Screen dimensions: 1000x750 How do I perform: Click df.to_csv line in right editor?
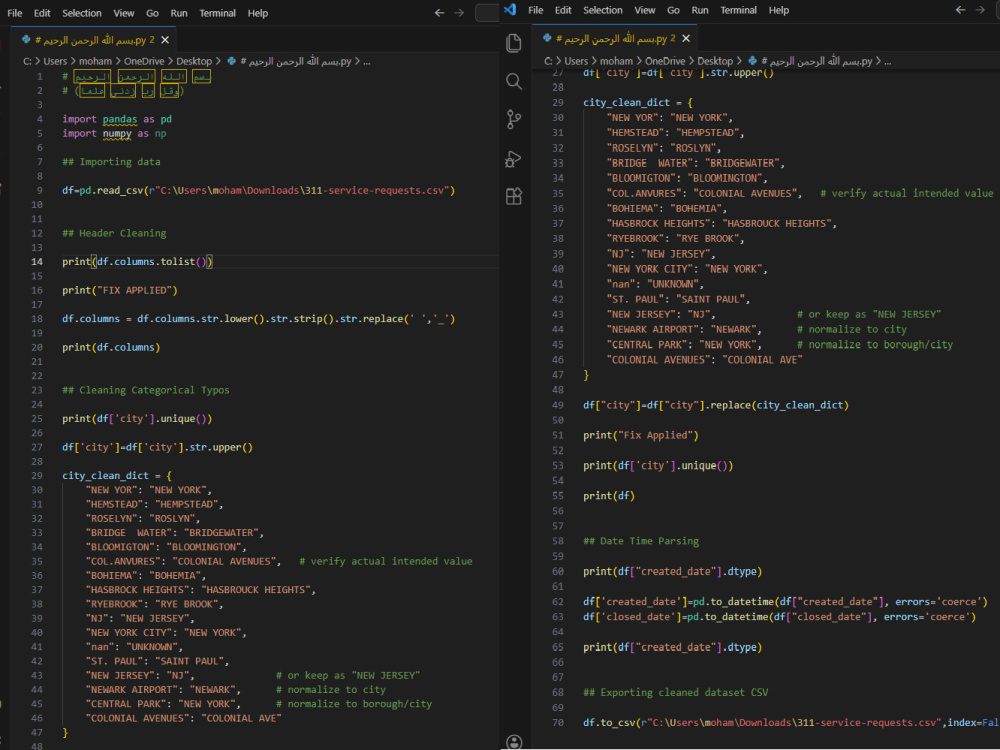(x=791, y=723)
